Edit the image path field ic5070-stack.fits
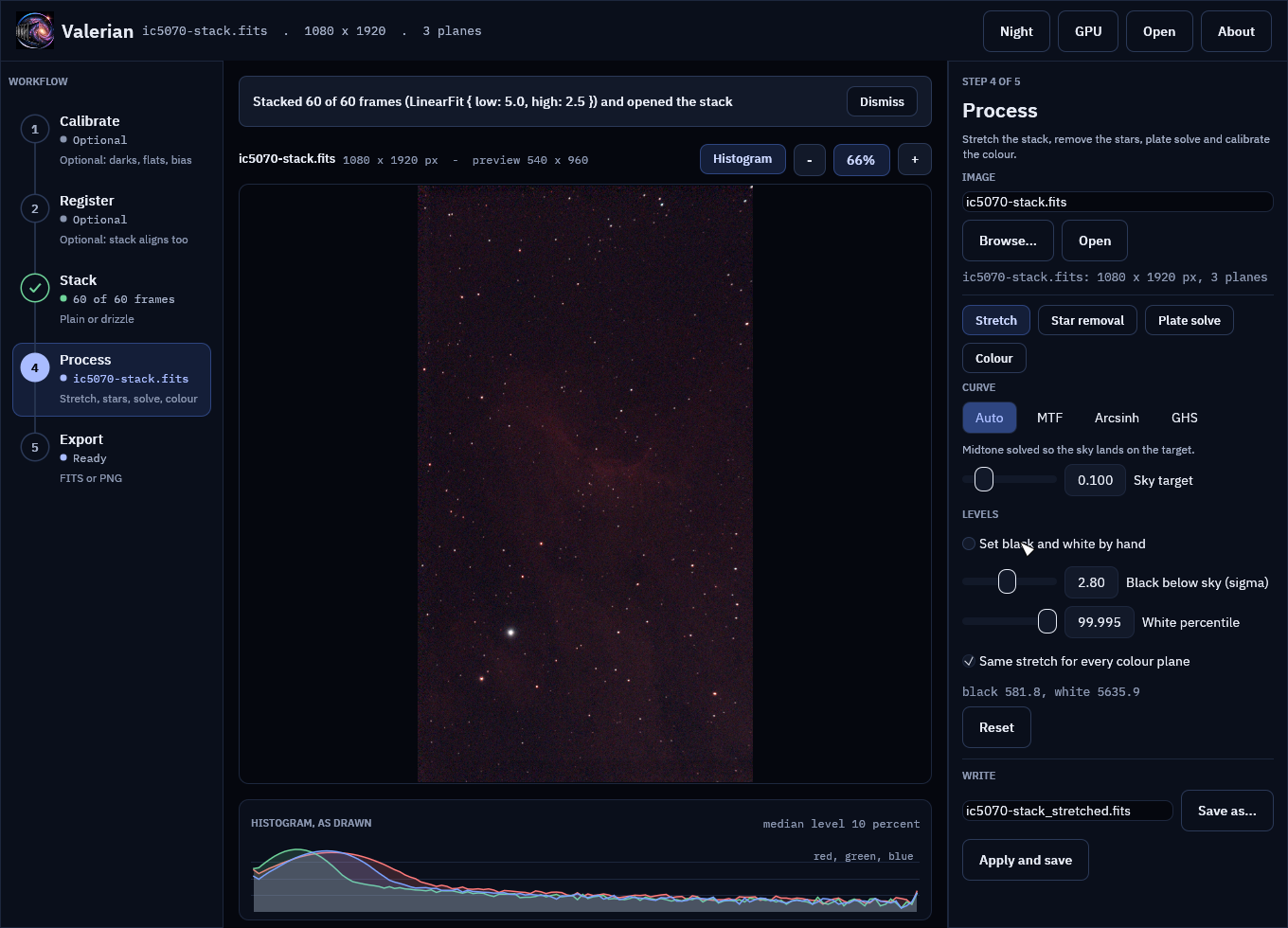 point(1118,202)
